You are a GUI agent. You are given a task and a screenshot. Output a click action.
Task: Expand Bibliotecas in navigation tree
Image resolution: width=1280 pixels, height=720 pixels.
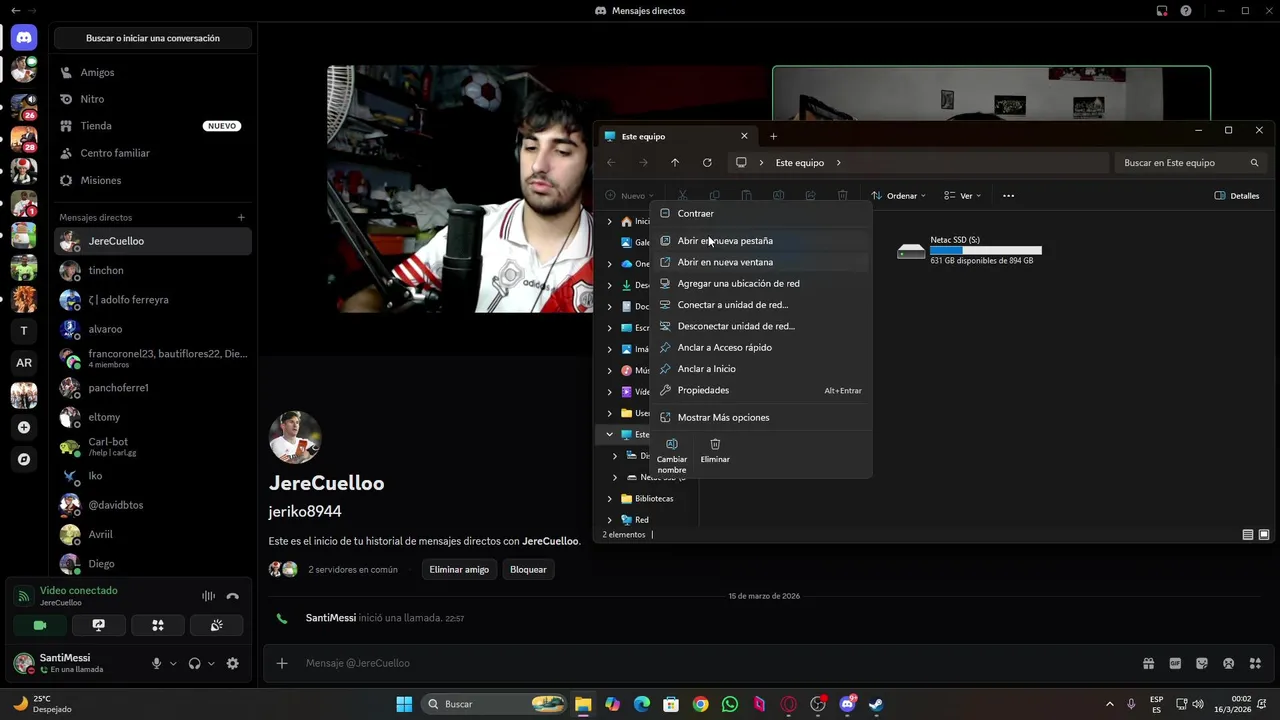[x=609, y=498]
